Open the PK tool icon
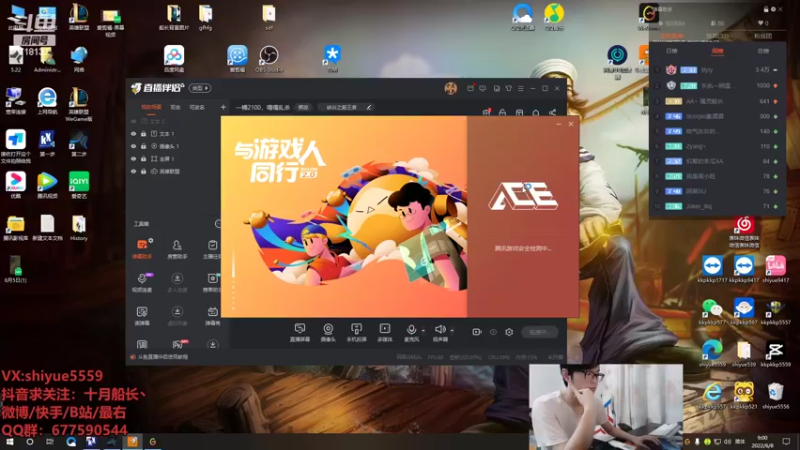 [x=178, y=344]
